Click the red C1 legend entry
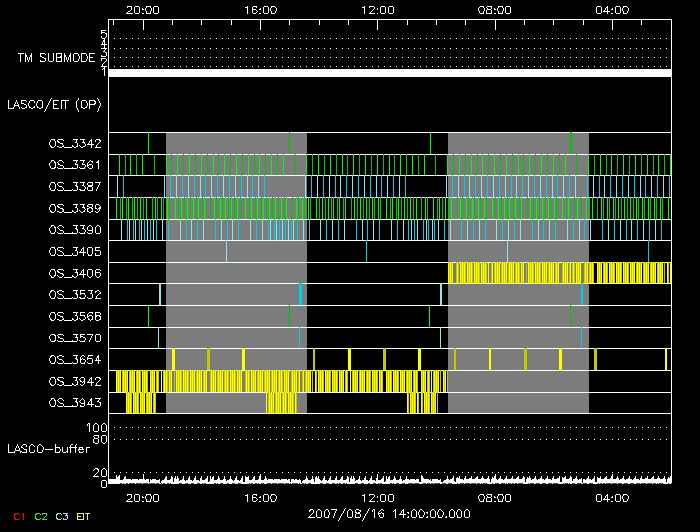This screenshot has height=532, width=700. tap(18, 516)
